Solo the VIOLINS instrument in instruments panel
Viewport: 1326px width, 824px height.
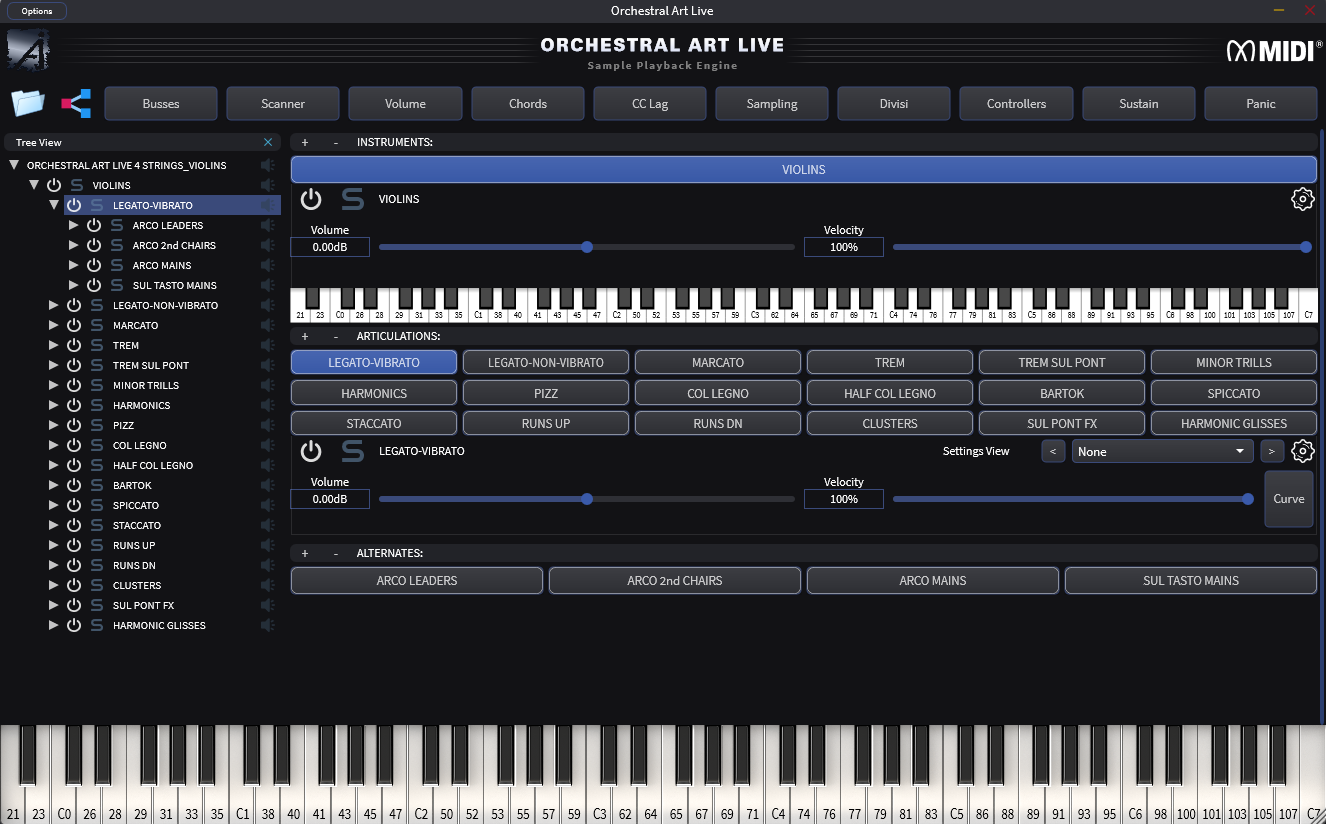[352, 199]
